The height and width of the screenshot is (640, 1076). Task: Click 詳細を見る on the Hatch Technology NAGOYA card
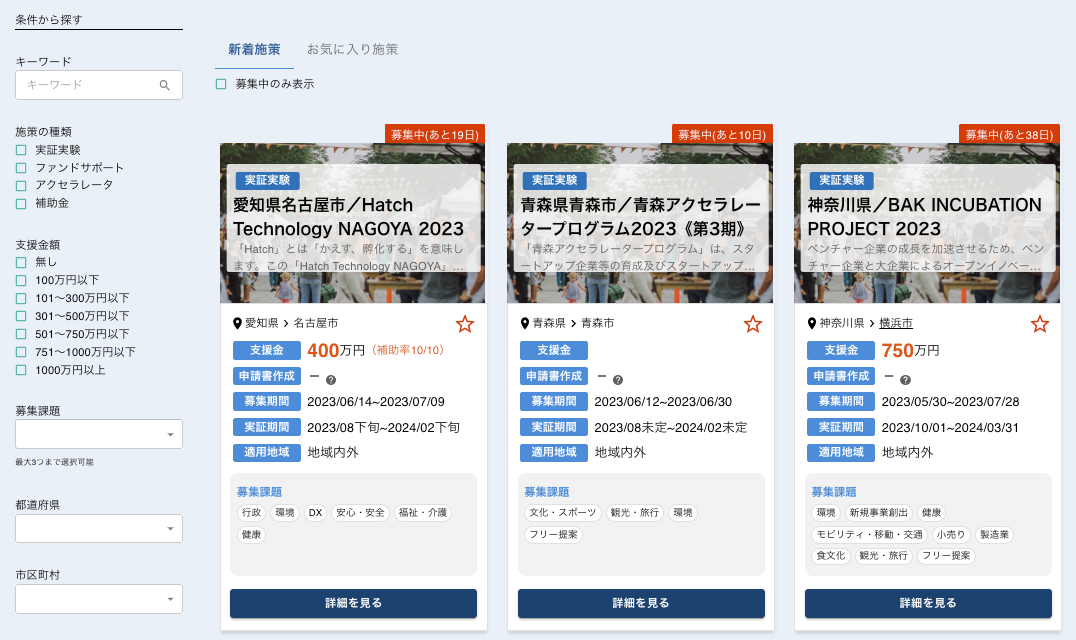pos(353,603)
